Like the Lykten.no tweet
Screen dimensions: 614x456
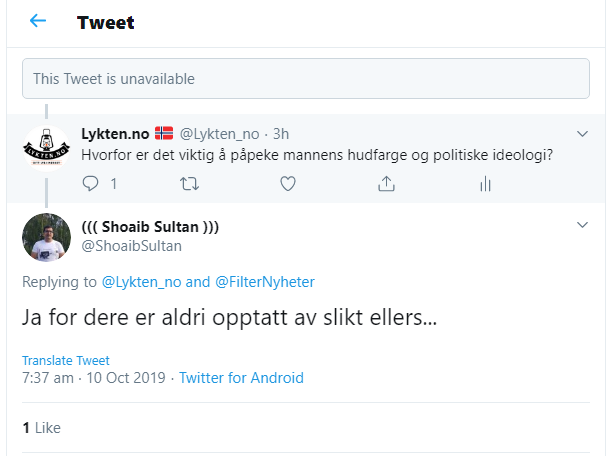(x=287, y=183)
